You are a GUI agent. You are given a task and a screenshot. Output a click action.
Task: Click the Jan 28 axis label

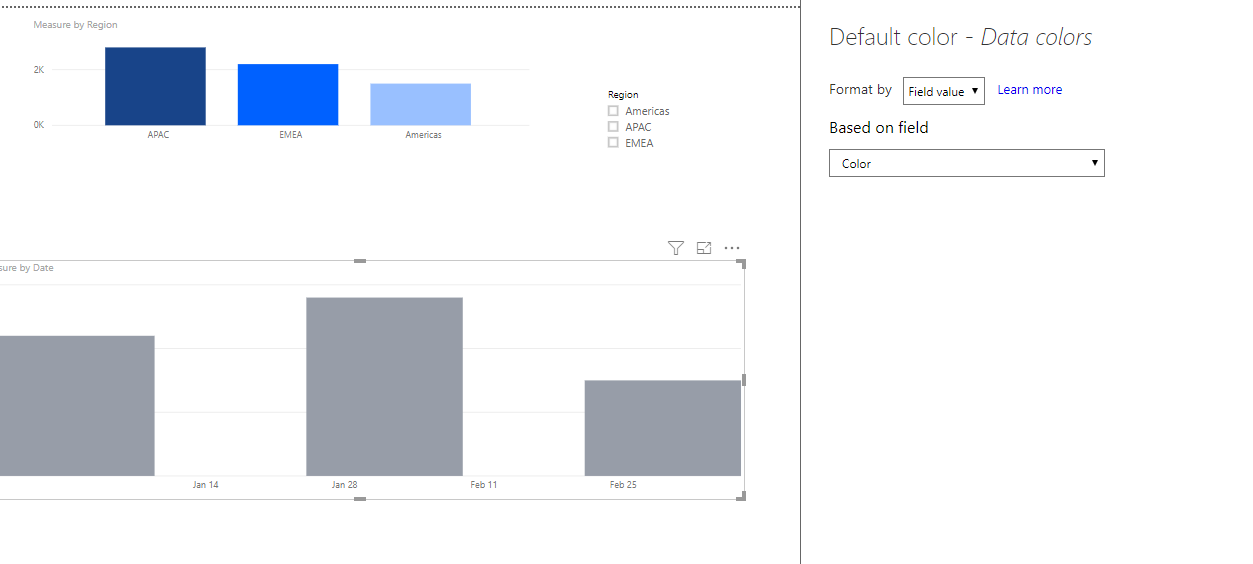tap(345, 485)
